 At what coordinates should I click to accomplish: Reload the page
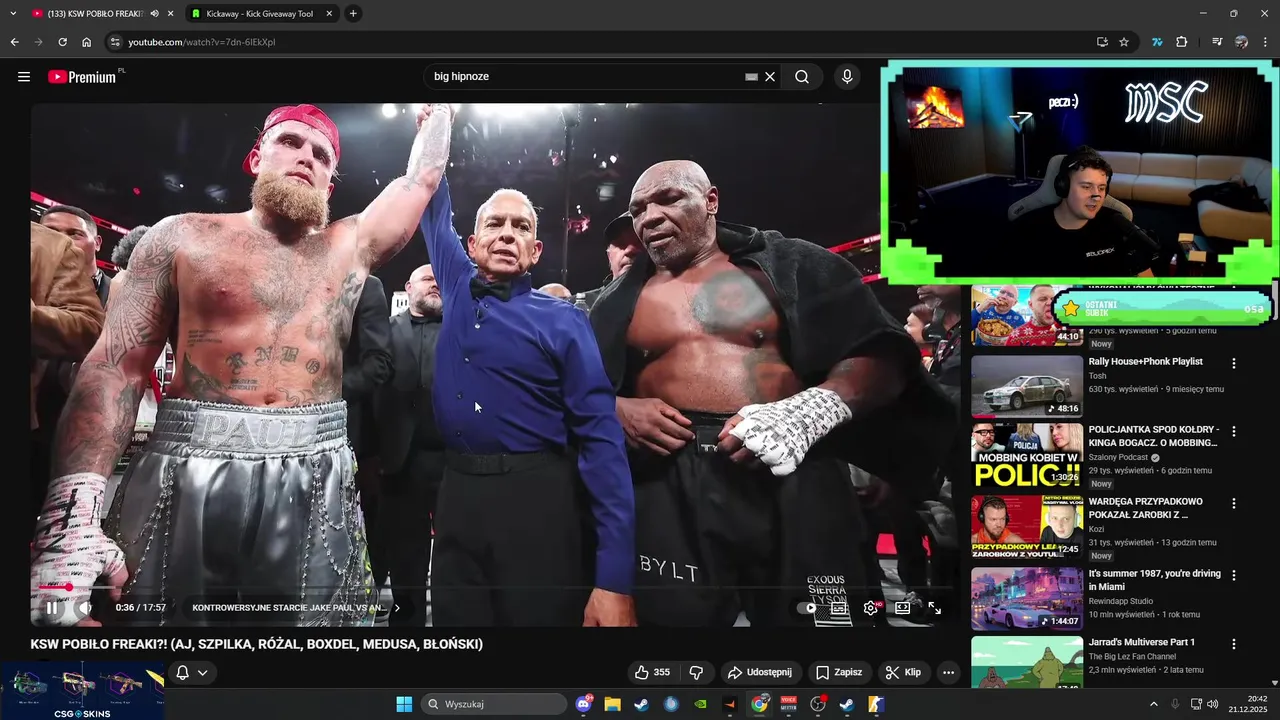click(62, 42)
